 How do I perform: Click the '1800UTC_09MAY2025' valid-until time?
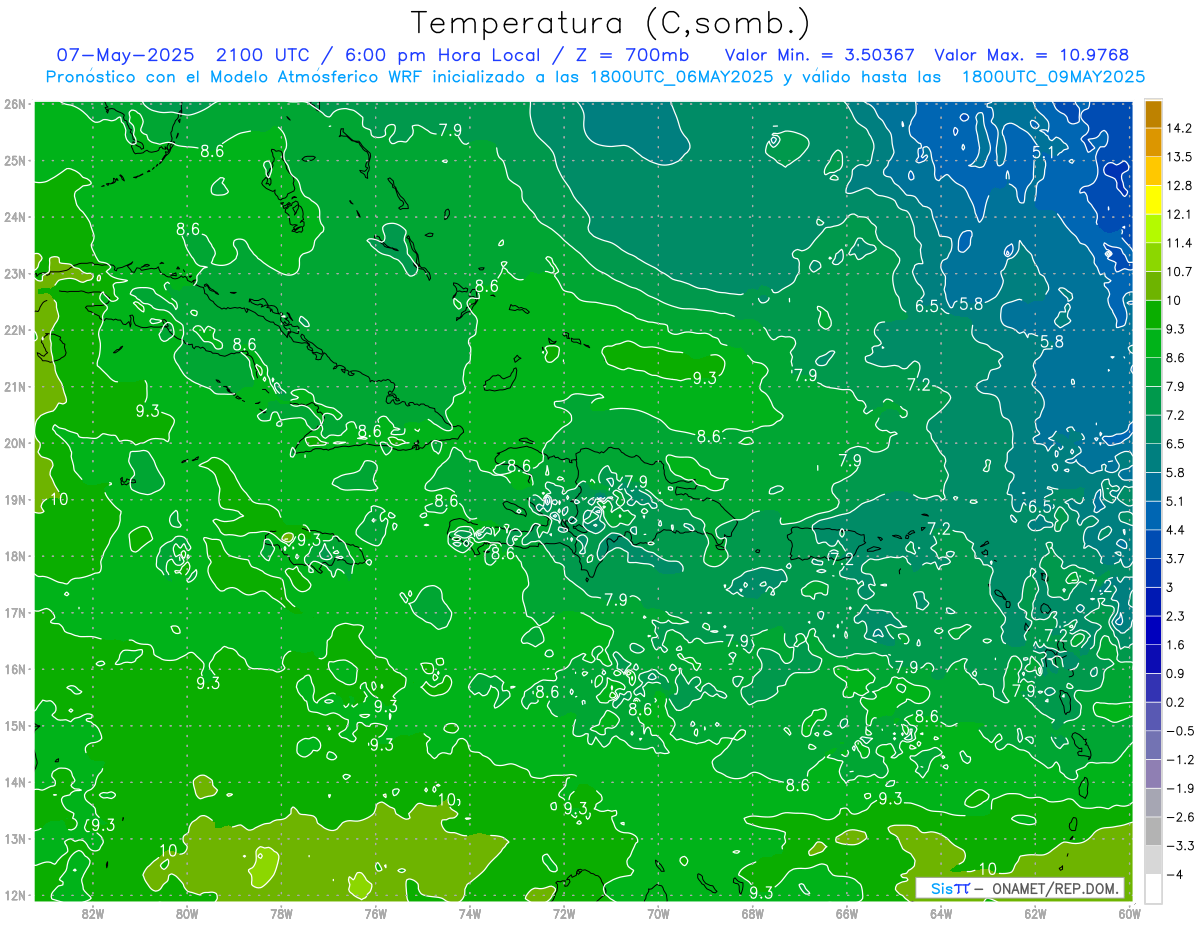click(x=1053, y=77)
